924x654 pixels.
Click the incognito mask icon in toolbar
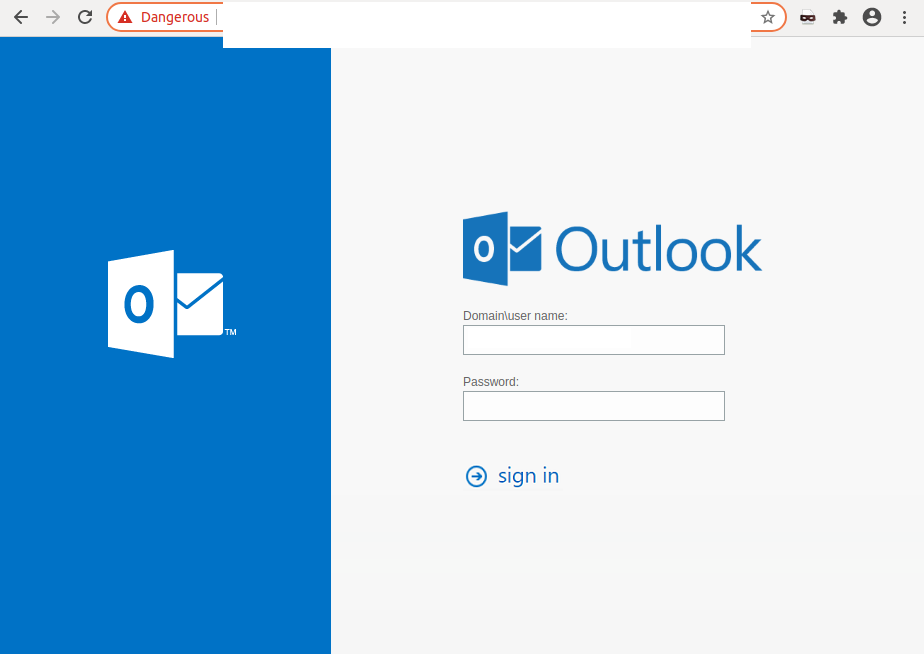807,17
